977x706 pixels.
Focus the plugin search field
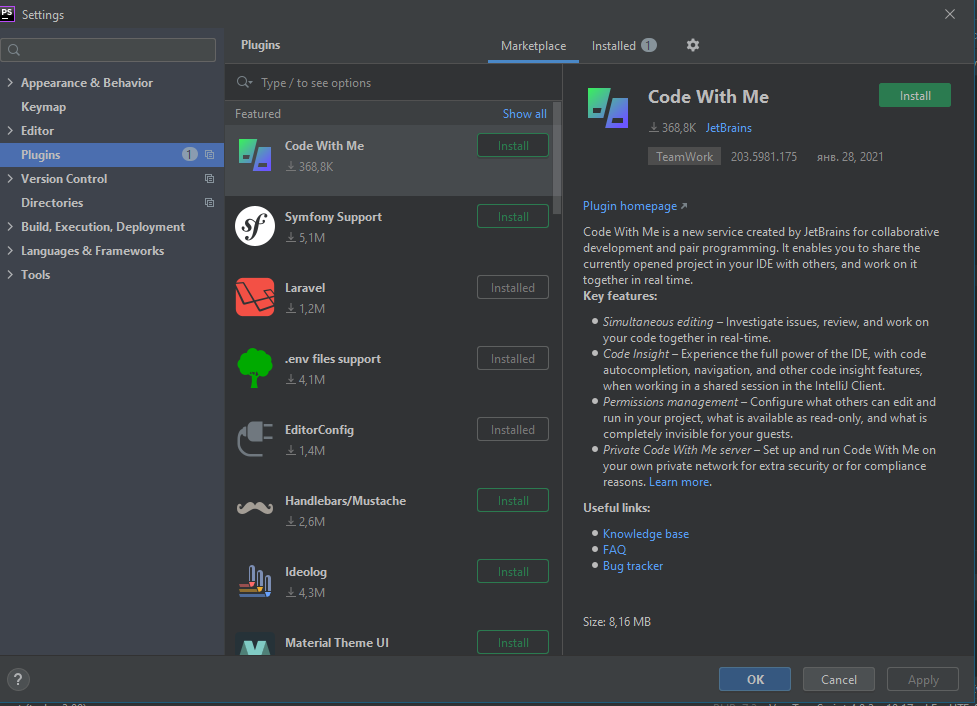(394, 82)
